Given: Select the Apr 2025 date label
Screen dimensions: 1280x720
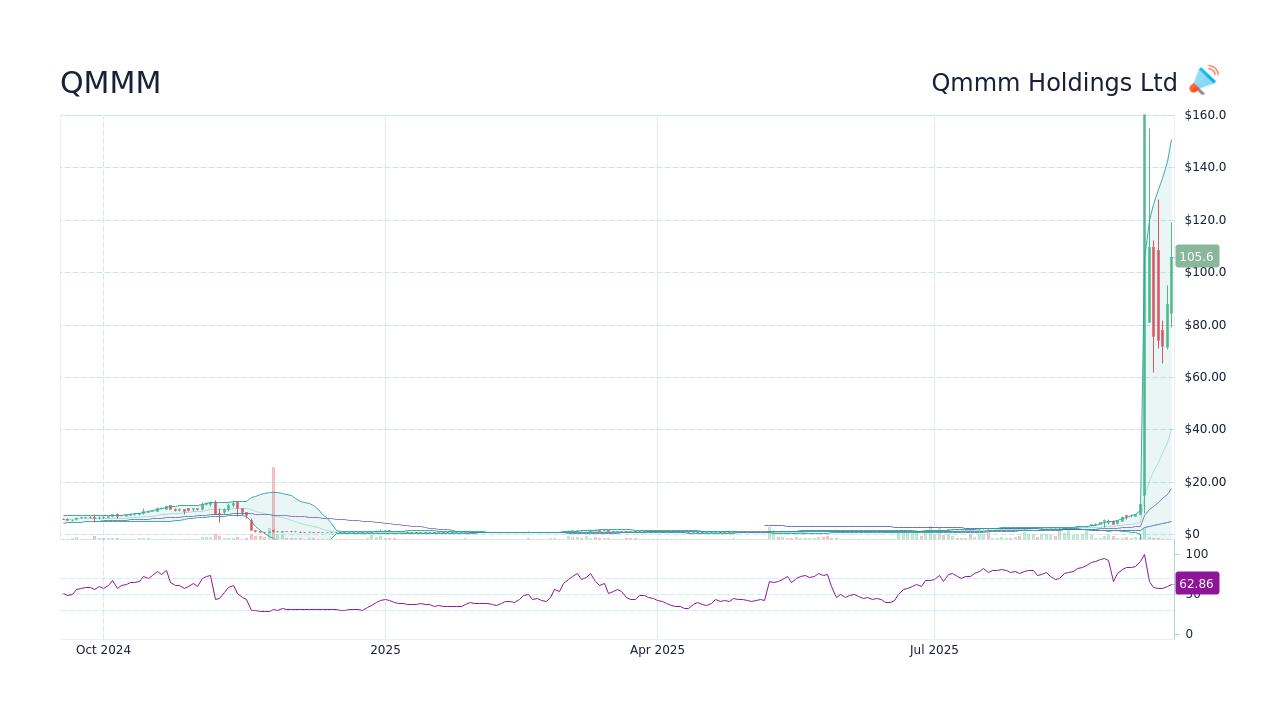Looking at the screenshot, I should [x=657, y=649].
